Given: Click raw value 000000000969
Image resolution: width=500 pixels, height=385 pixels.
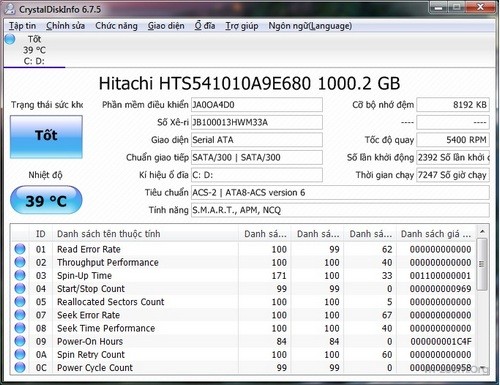Looking at the screenshot, I should coord(440,288).
